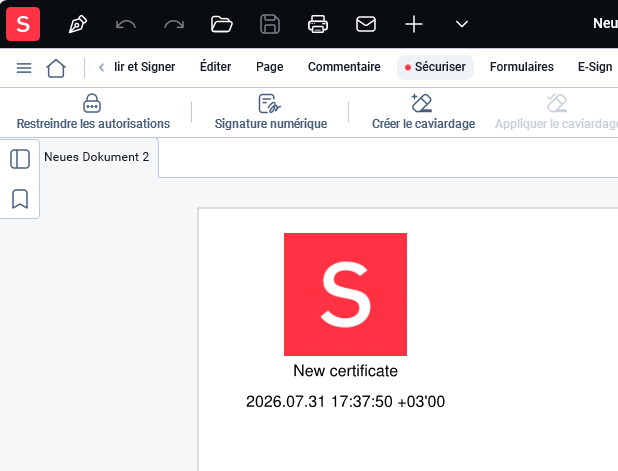Screen dimensions: 618x471
Task: Click Restreindre les autorisations label
Action: click(x=93, y=124)
